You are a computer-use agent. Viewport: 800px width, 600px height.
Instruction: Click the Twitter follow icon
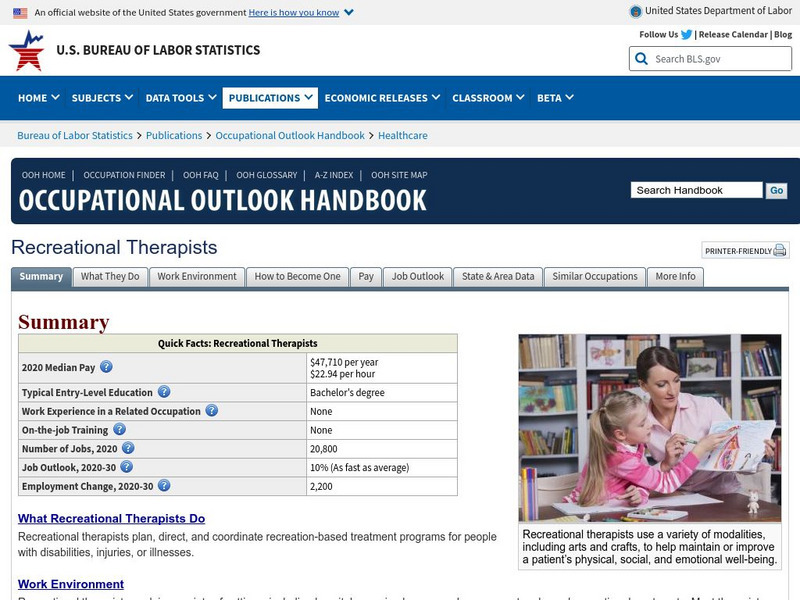click(686, 33)
